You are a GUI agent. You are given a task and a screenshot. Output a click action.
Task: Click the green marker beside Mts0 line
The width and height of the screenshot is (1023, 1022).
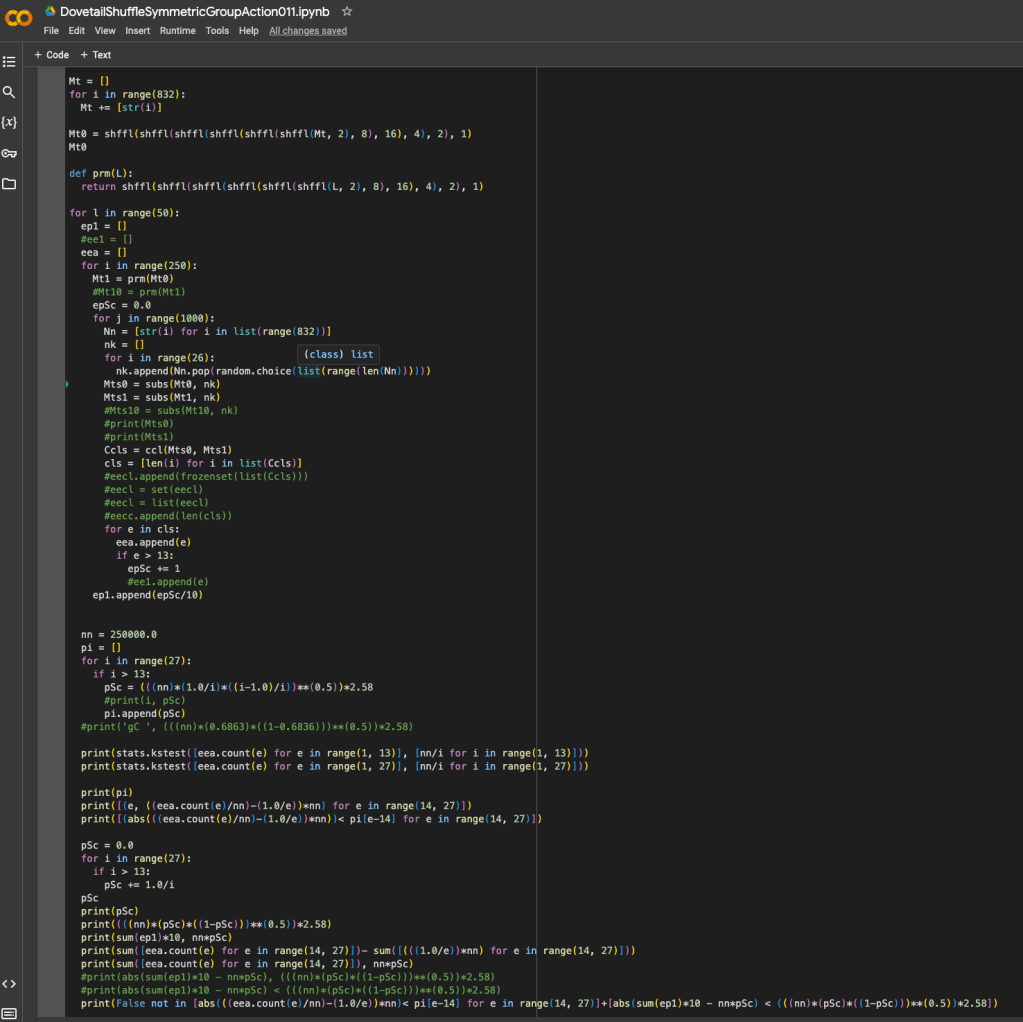coord(67,384)
